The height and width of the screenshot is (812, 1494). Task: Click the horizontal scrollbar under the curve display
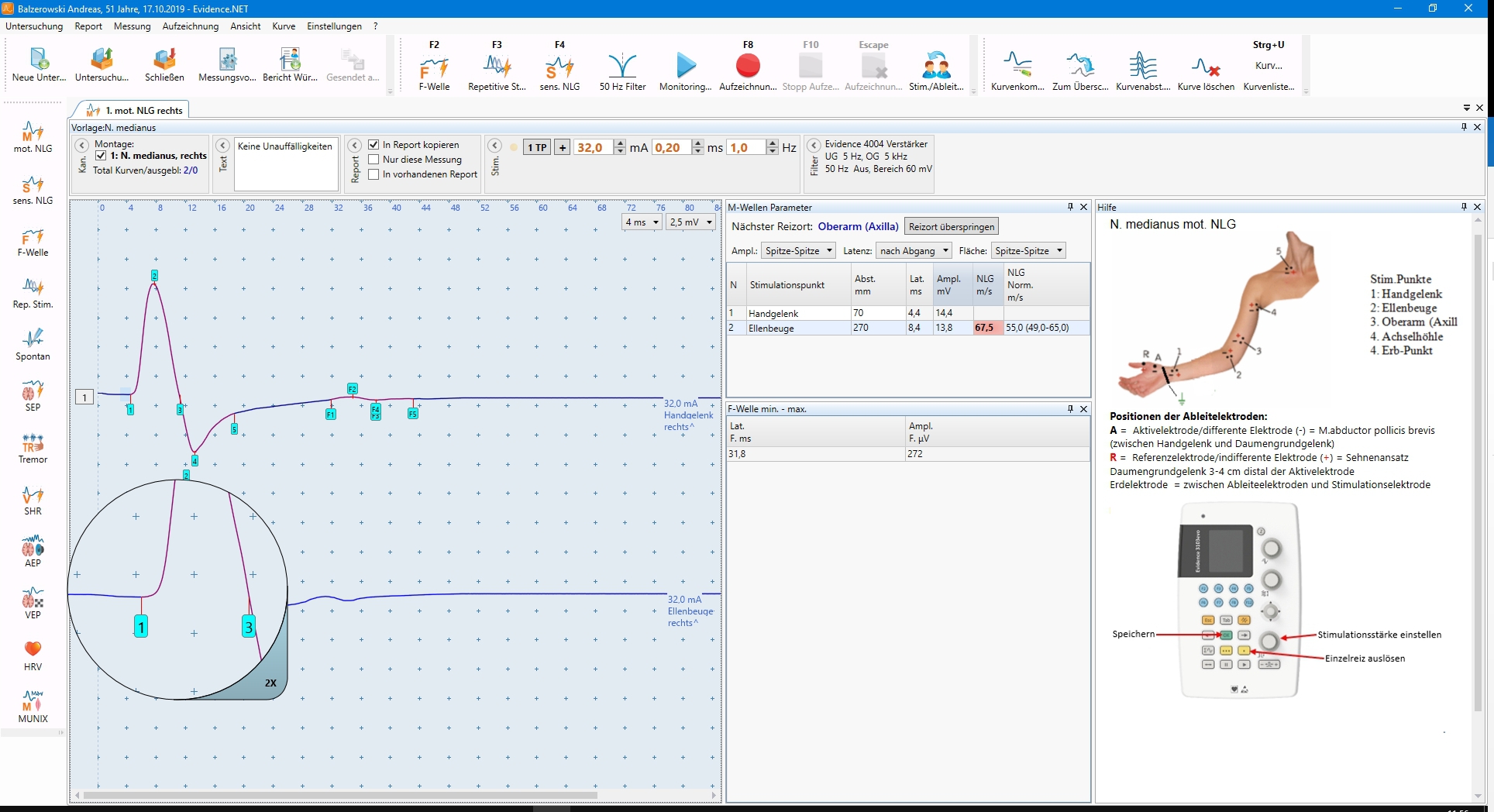click(341, 796)
